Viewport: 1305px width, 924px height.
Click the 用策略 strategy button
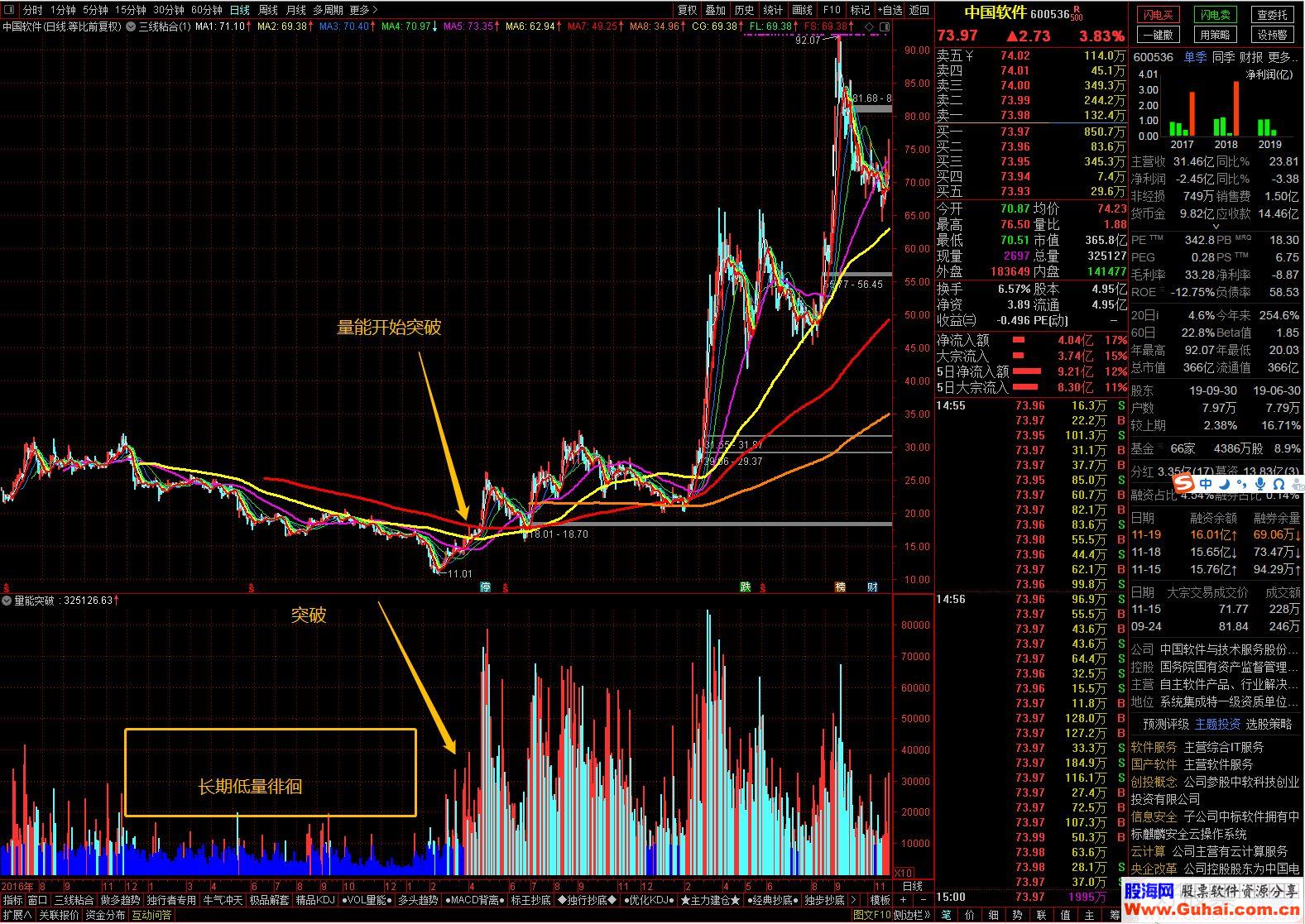pos(1215,35)
